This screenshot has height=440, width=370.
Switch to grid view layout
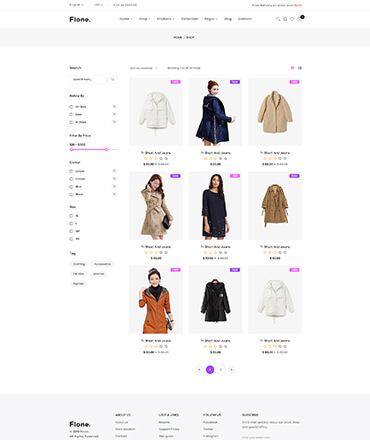293,68
